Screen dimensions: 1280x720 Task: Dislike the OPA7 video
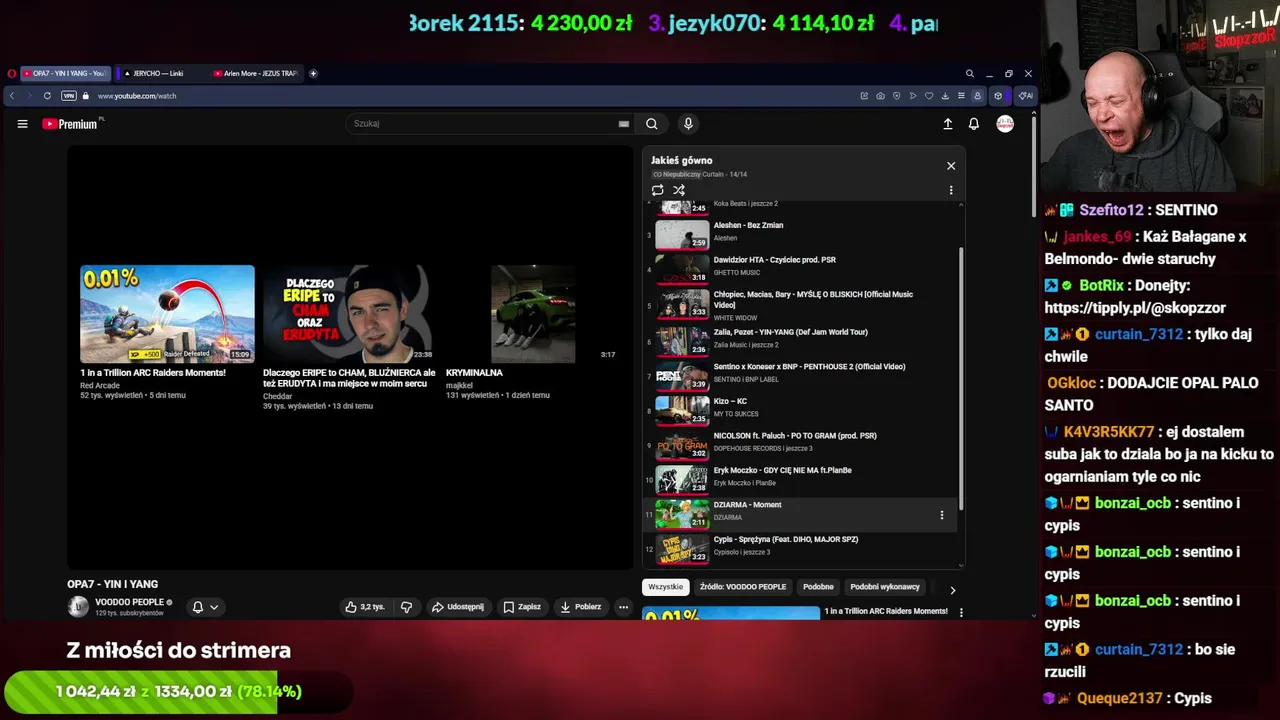pos(406,607)
